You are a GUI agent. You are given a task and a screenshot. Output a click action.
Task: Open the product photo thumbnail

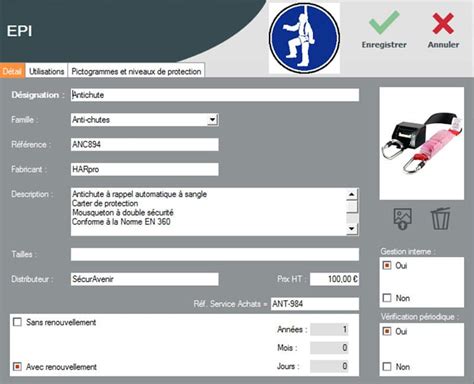[422, 144]
